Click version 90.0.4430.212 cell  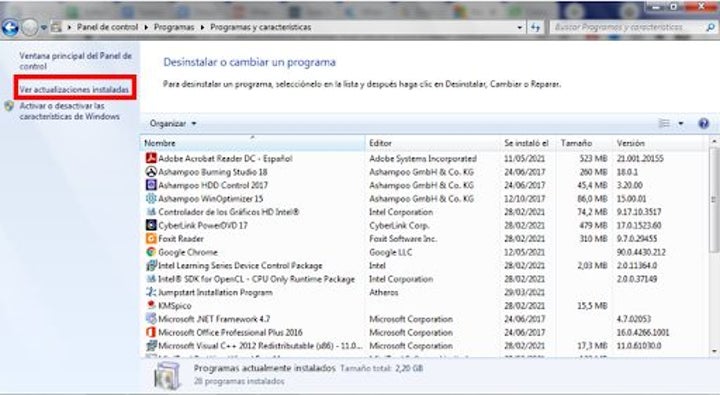[x=641, y=252]
